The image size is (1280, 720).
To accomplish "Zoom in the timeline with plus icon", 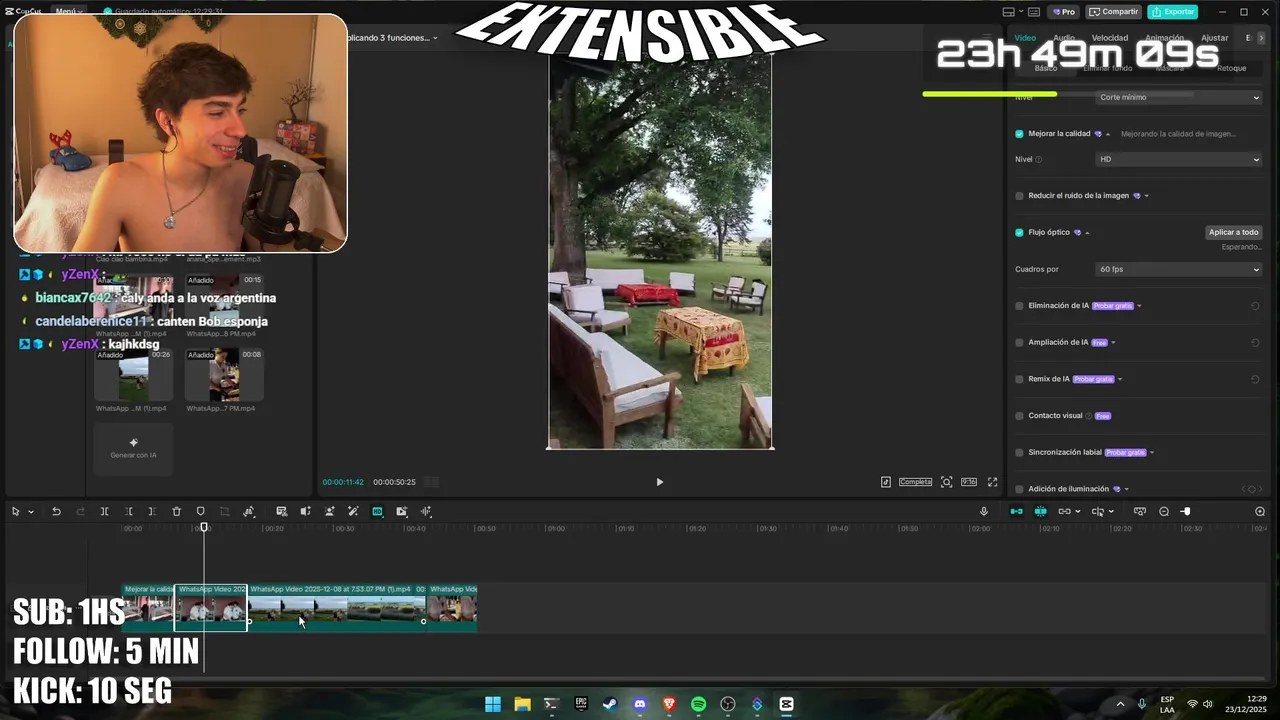I will click(1260, 511).
